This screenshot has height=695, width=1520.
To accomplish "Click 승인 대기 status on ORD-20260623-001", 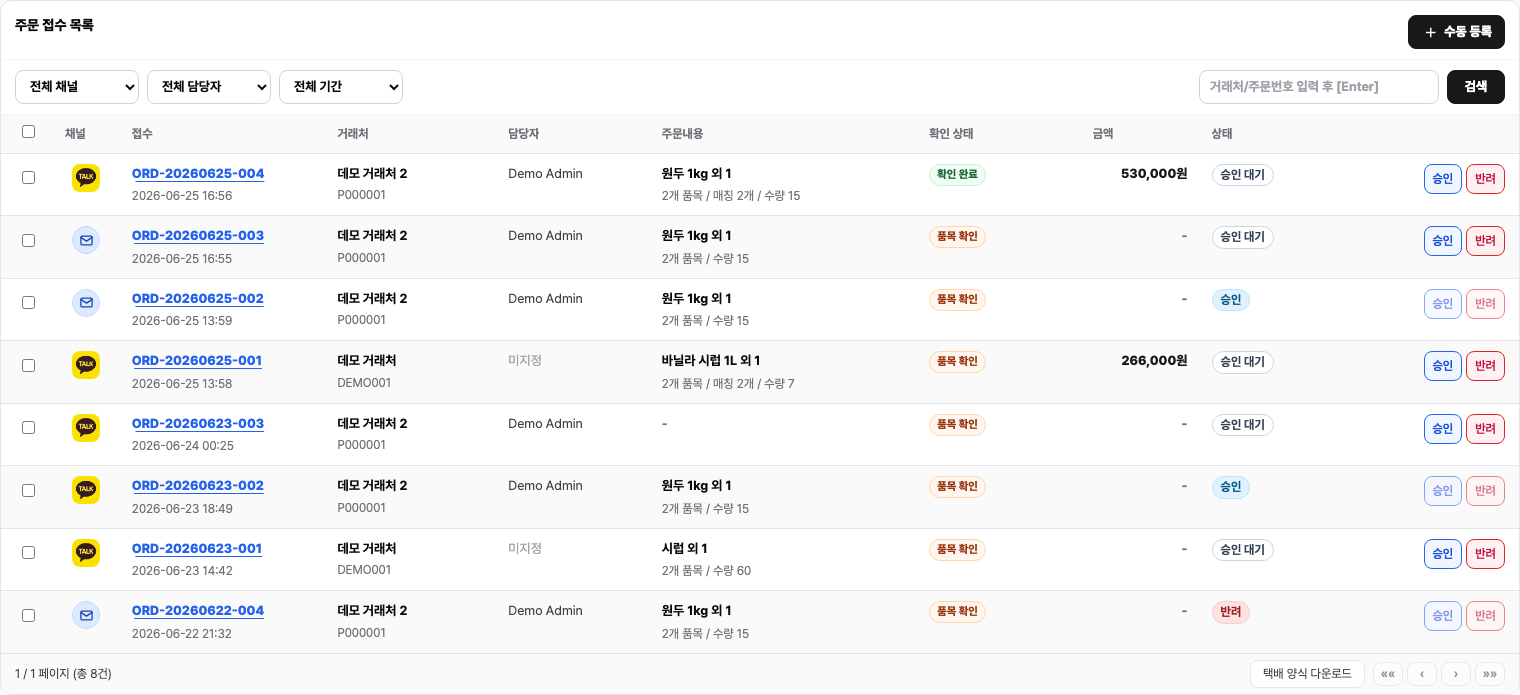I will (1242, 550).
